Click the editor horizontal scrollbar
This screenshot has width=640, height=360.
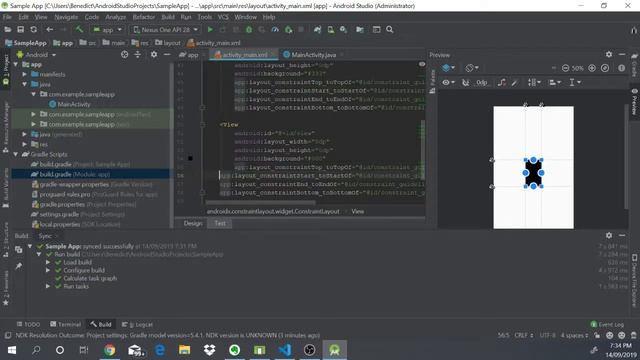click(260, 202)
